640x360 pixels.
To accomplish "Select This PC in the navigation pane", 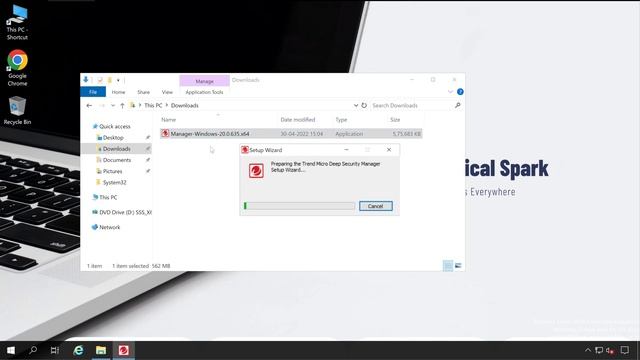I will pyautogui.click(x=108, y=197).
